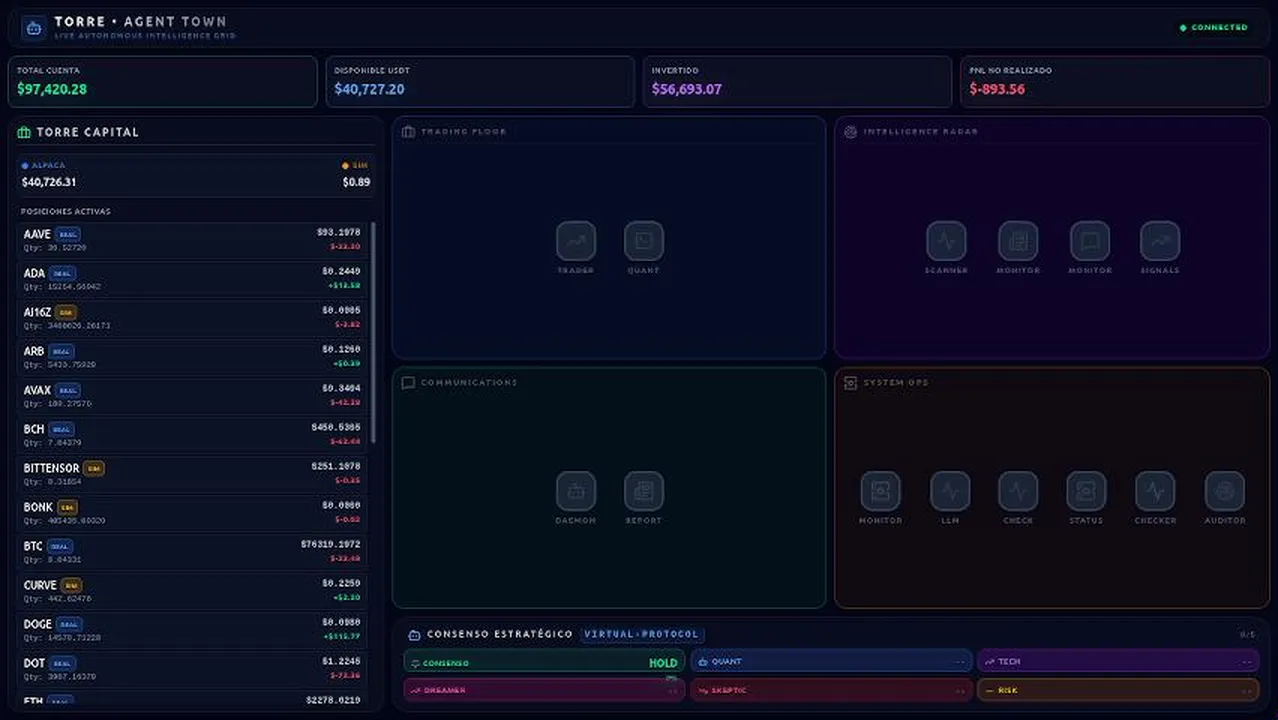Click the System Ops panel icon
Image resolution: width=1278 pixels, height=720 pixels.
coord(851,383)
